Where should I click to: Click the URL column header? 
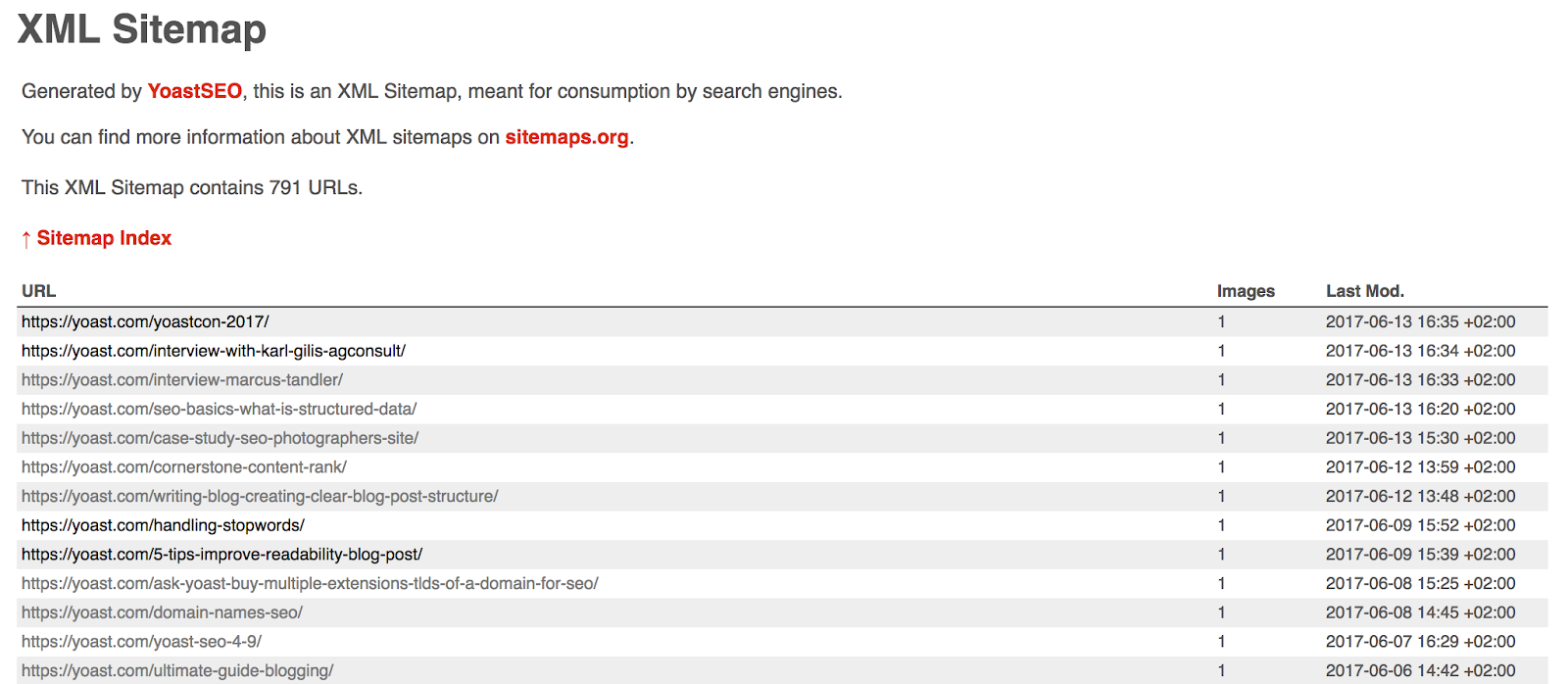[39, 291]
